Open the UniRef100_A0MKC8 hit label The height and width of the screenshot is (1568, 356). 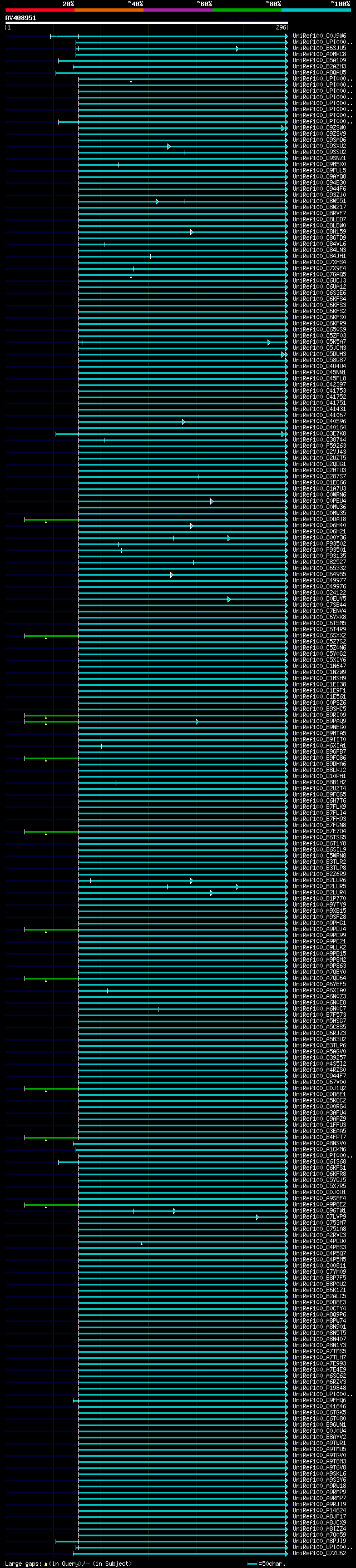click(319, 54)
